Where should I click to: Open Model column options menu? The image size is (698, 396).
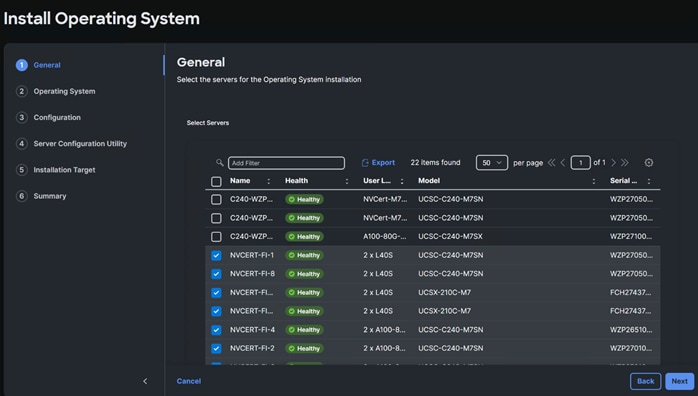click(593, 181)
